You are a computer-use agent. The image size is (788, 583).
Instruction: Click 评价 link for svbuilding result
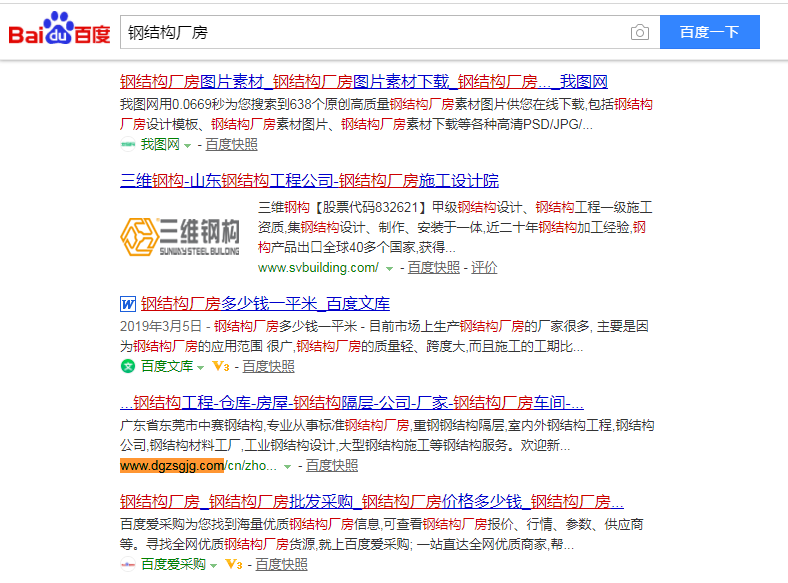tap(484, 267)
